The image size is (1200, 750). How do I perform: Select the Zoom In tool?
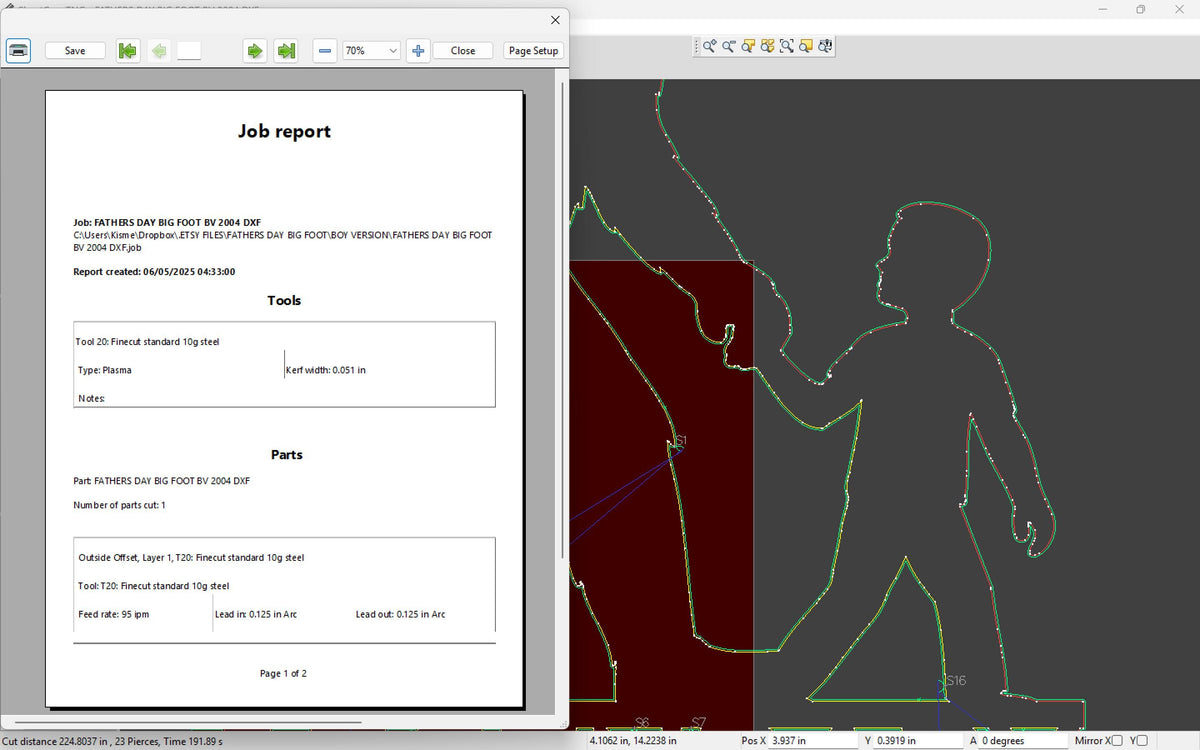709,46
